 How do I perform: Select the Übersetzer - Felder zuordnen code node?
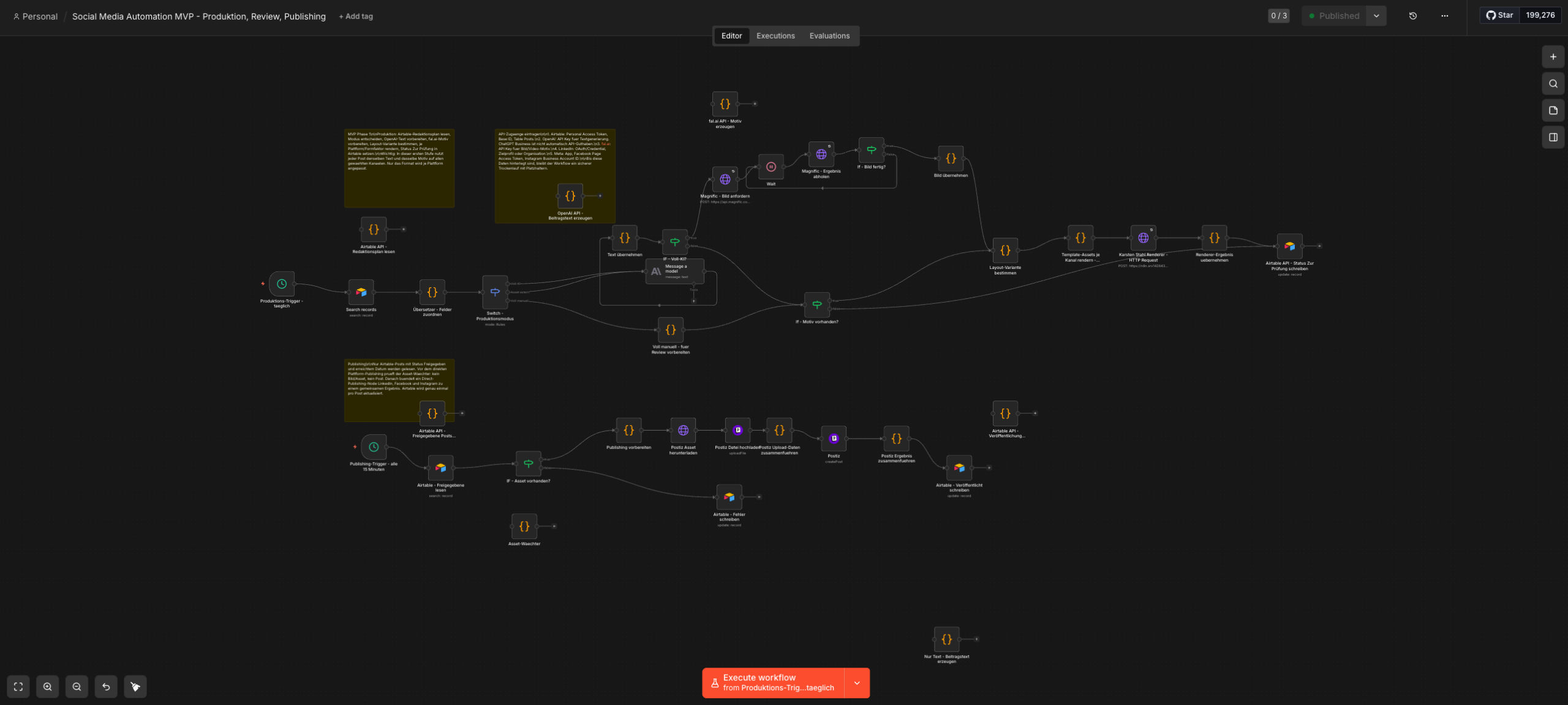pos(432,292)
